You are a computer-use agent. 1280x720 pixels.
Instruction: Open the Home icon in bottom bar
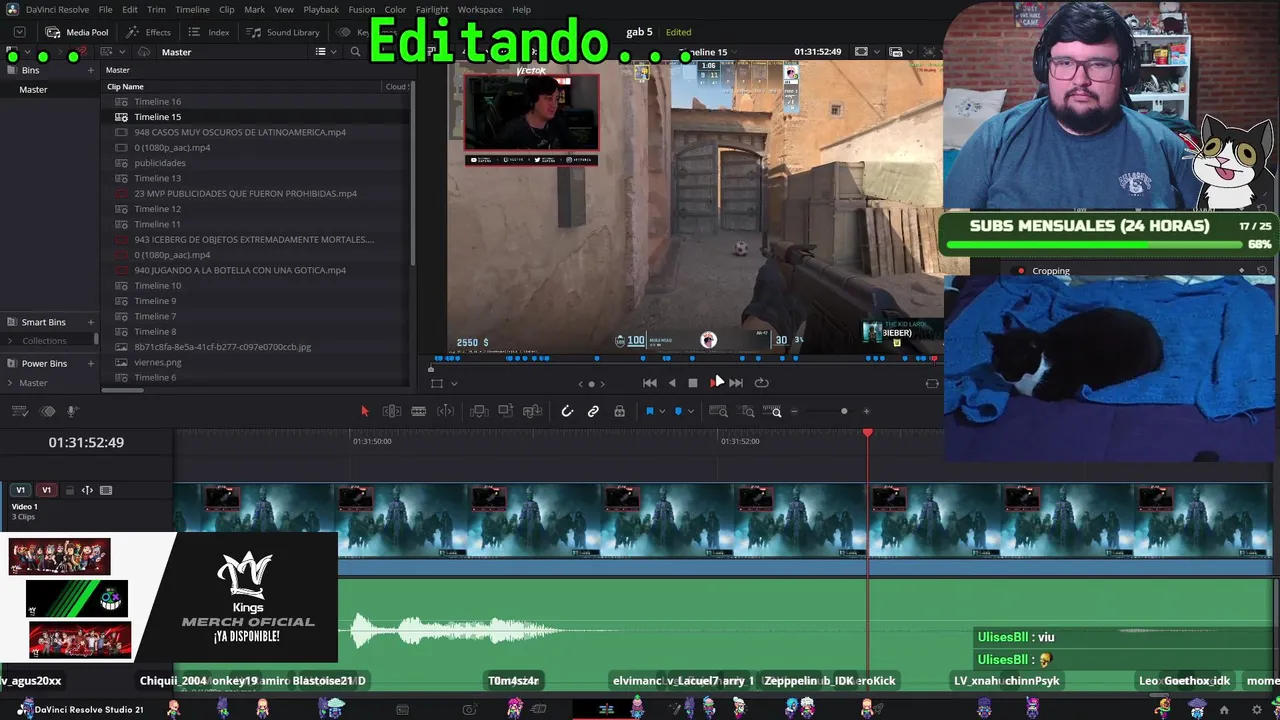coord(1224,710)
